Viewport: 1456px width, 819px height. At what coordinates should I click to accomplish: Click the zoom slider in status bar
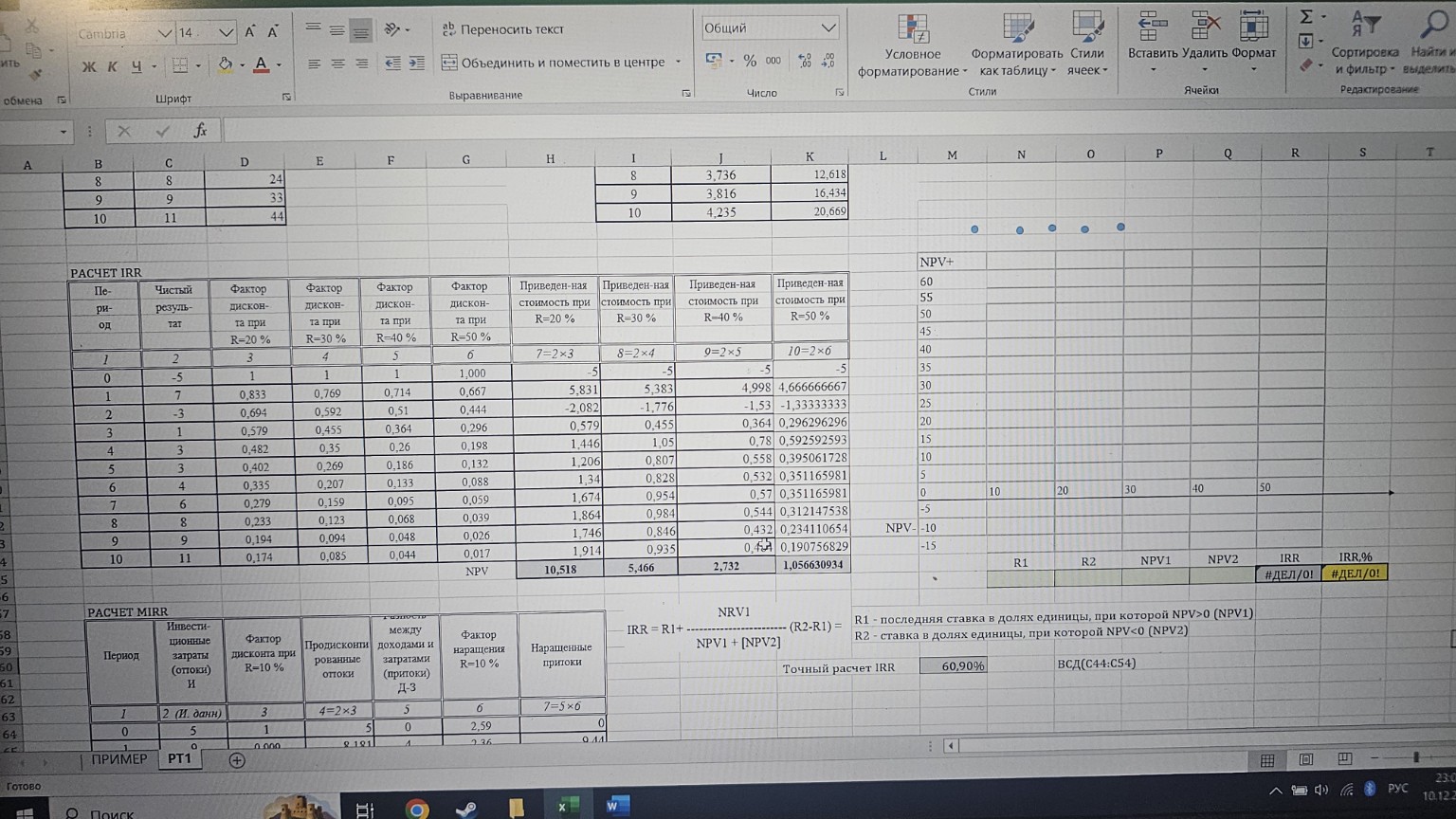(x=1415, y=757)
